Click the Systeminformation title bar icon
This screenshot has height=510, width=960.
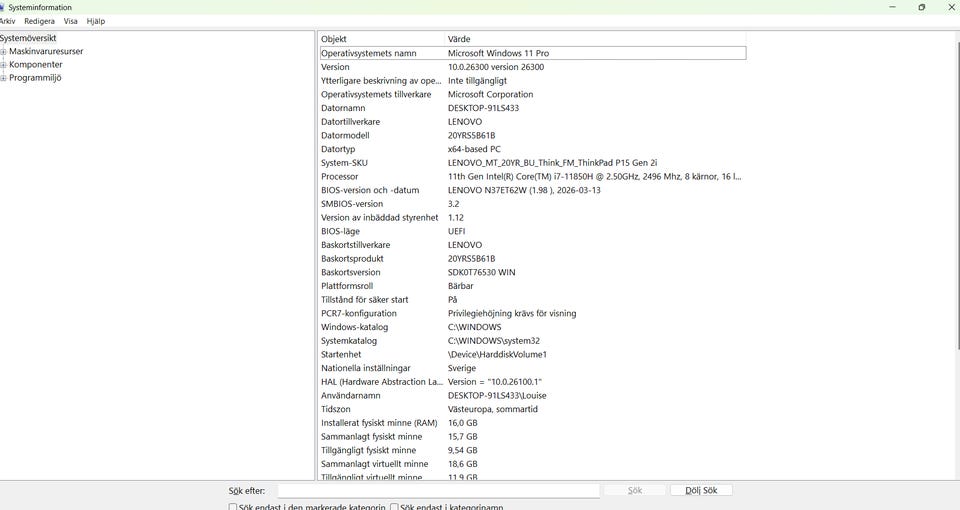(2, 7)
